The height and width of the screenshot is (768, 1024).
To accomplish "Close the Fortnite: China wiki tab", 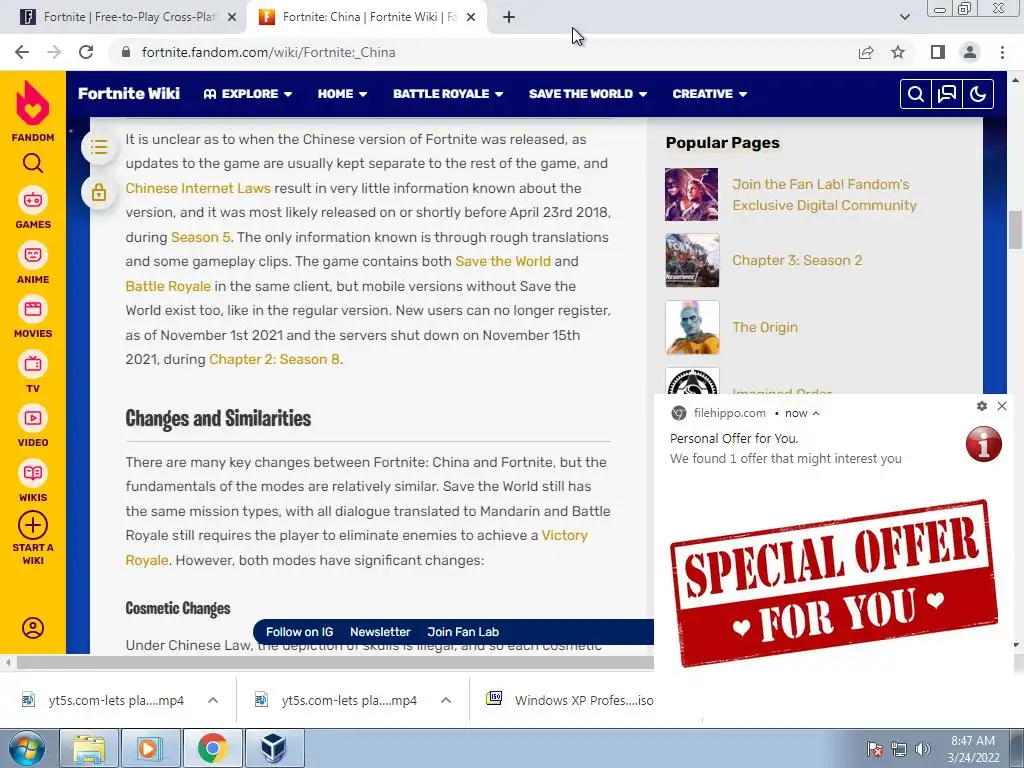I will click(x=471, y=17).
